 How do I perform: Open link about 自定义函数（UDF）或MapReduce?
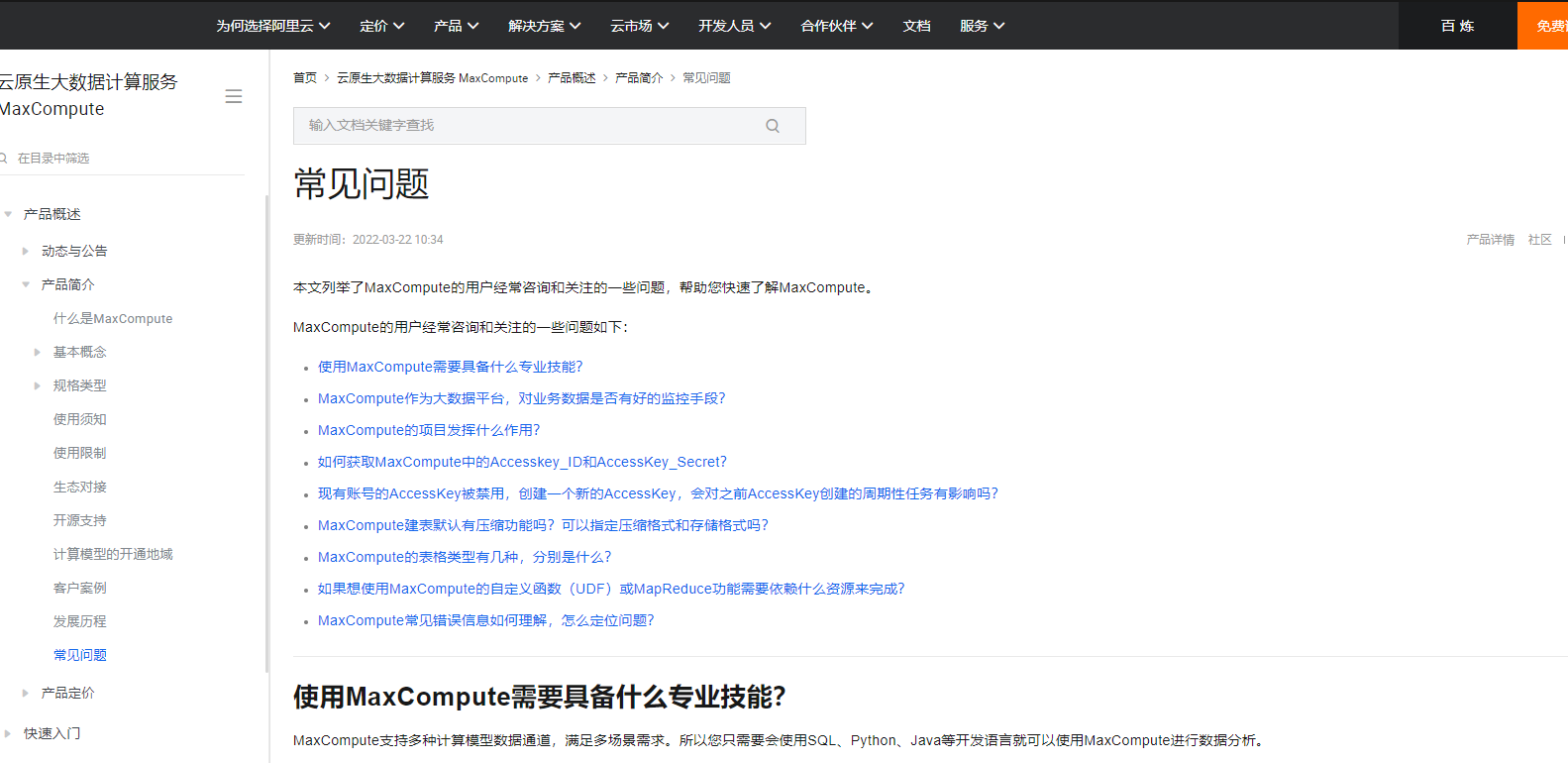[611, 589]
